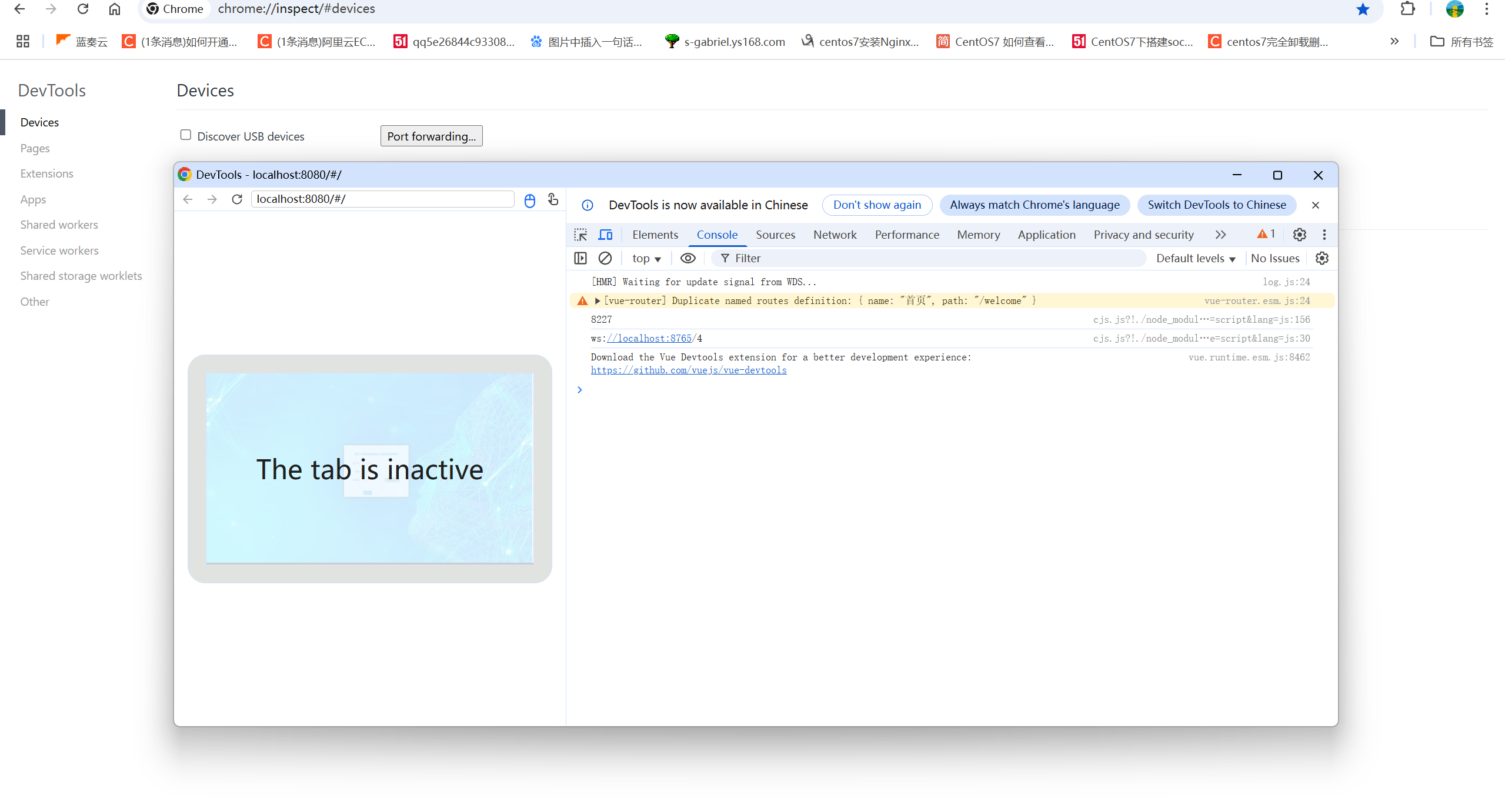Click the inspect element selector icon
Viewport: 1505px width, 812px height.
pyautogui.click(x=580, y=235)
